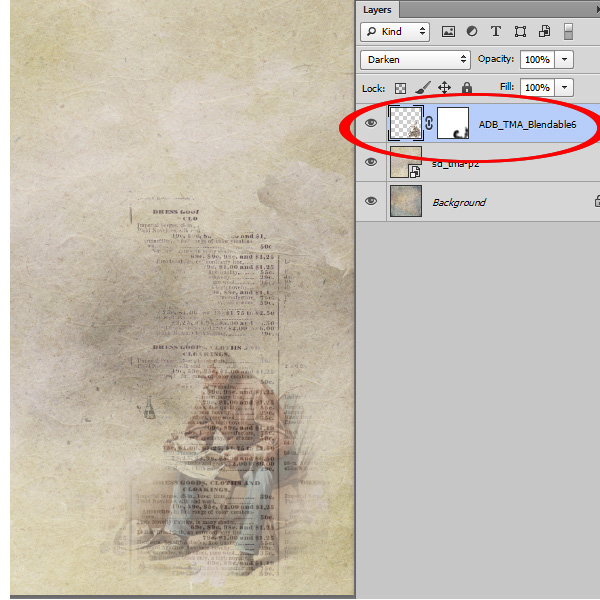Open the Opacity slider dropdown arrow
This screenshot has width=600, height=600.
(x=564, y=60)
